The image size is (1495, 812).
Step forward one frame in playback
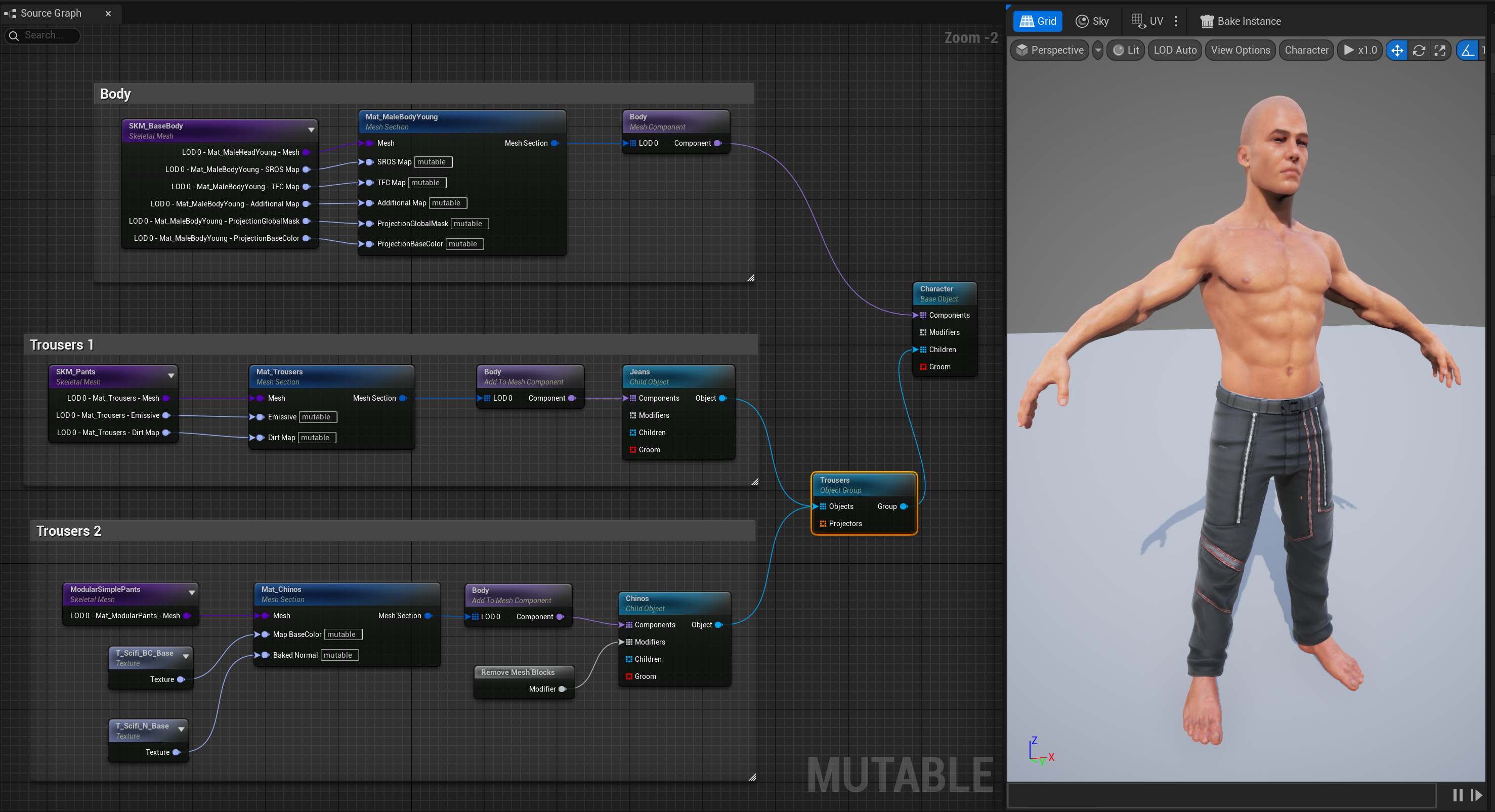[1476, 795]
